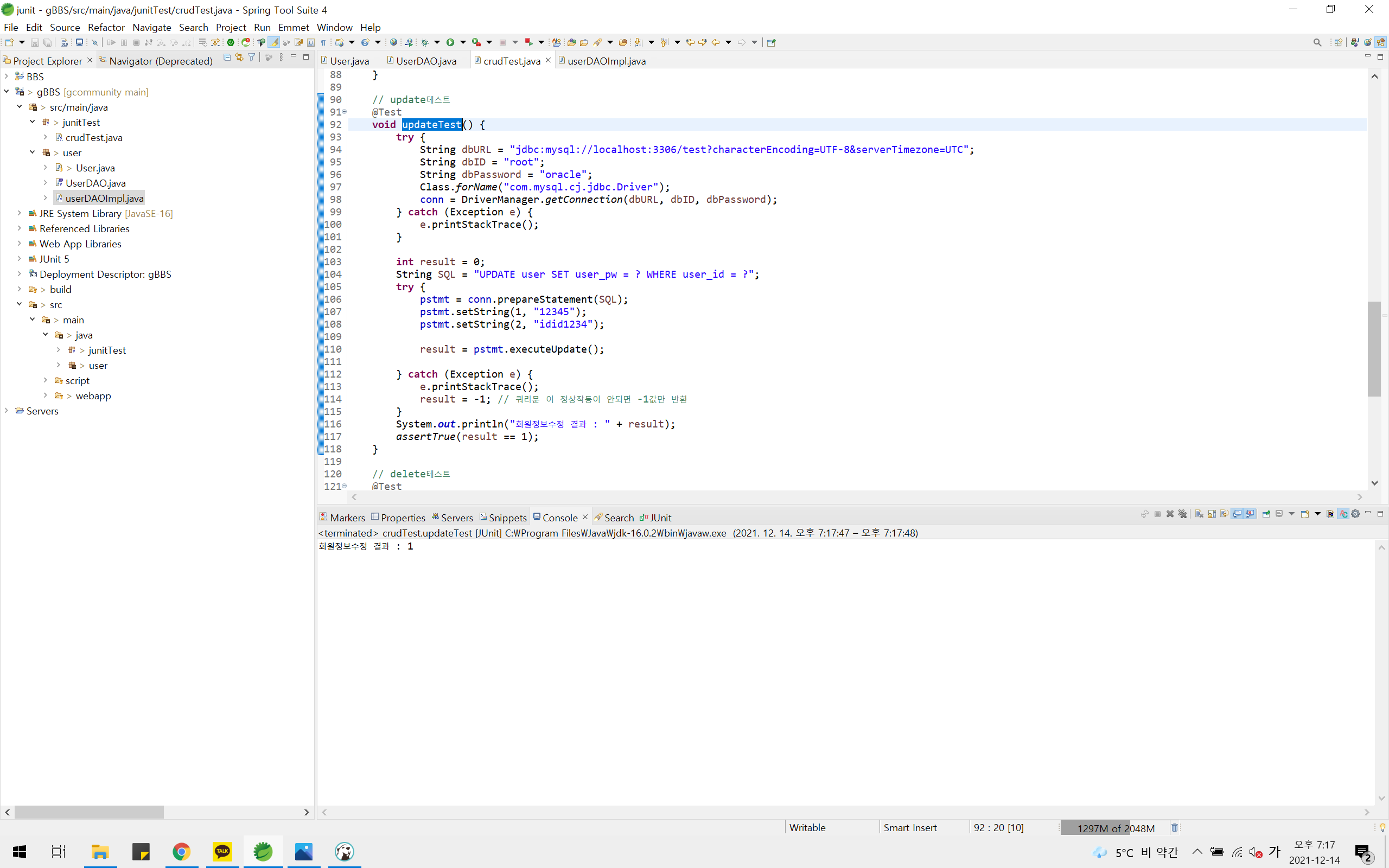Run garbage collector via trash icon
Viewport: 1389px width, 868px height.
1174,827
